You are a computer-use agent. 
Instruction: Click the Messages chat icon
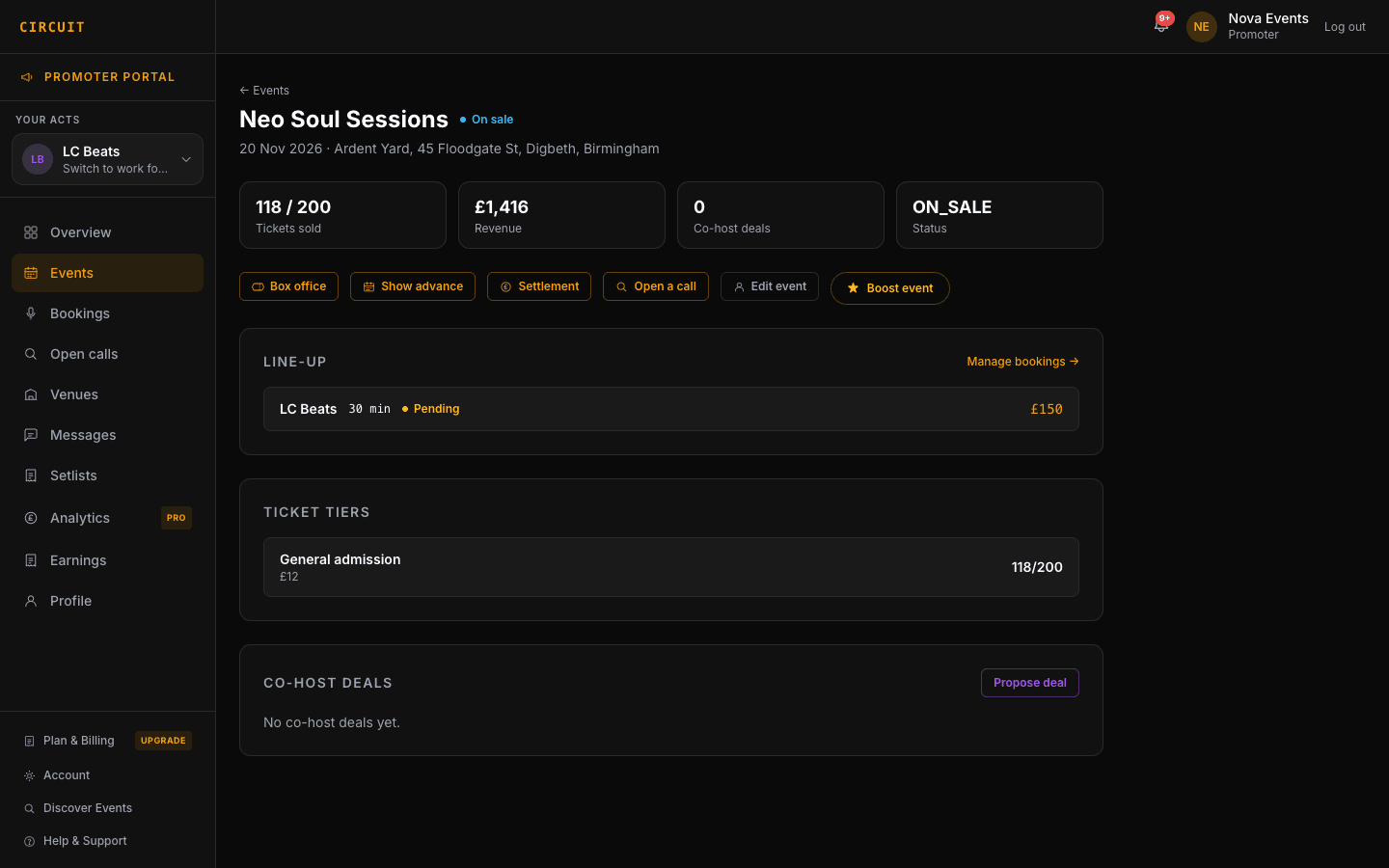pyautogui.click(x=31, y=435)
